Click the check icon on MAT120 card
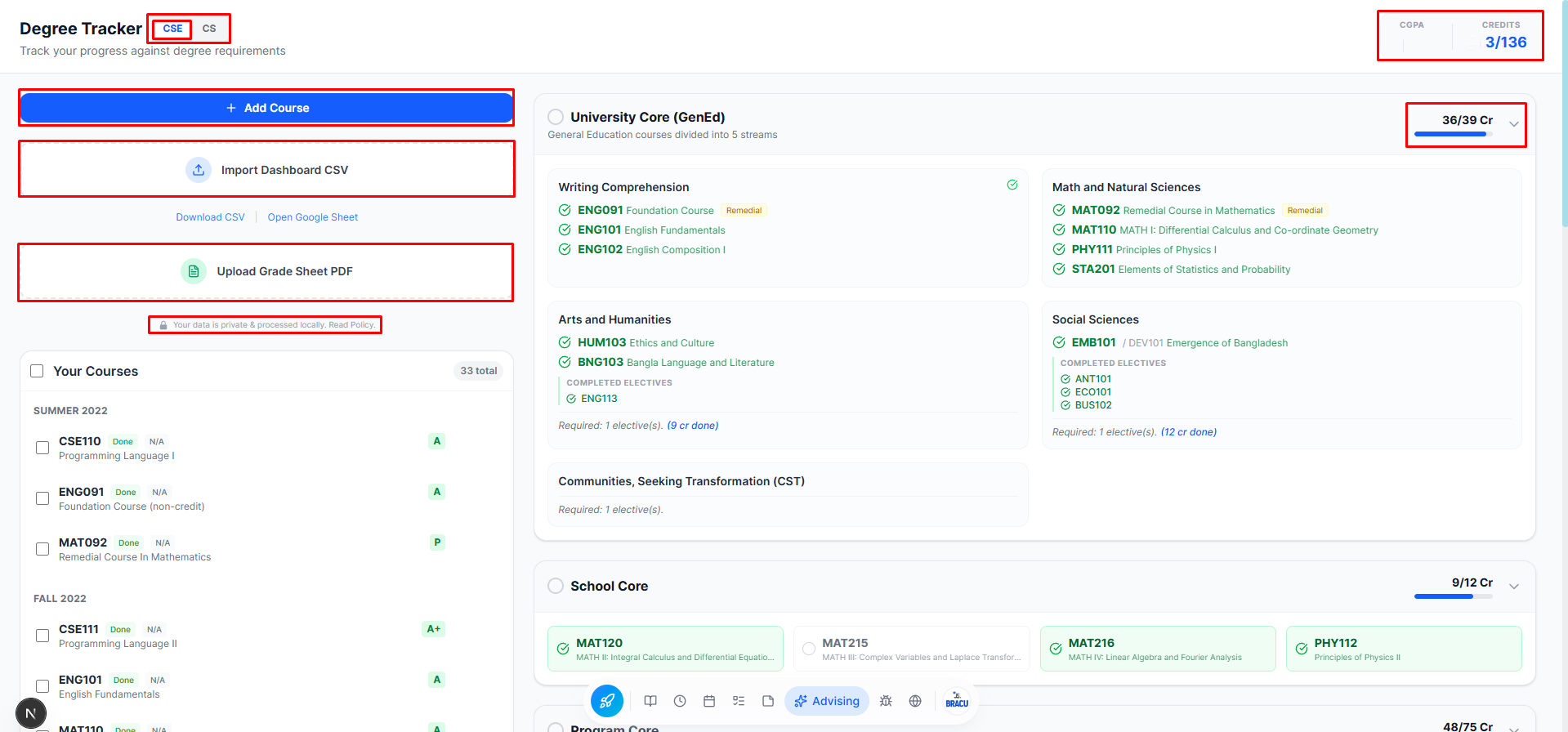 coord(563,649)
